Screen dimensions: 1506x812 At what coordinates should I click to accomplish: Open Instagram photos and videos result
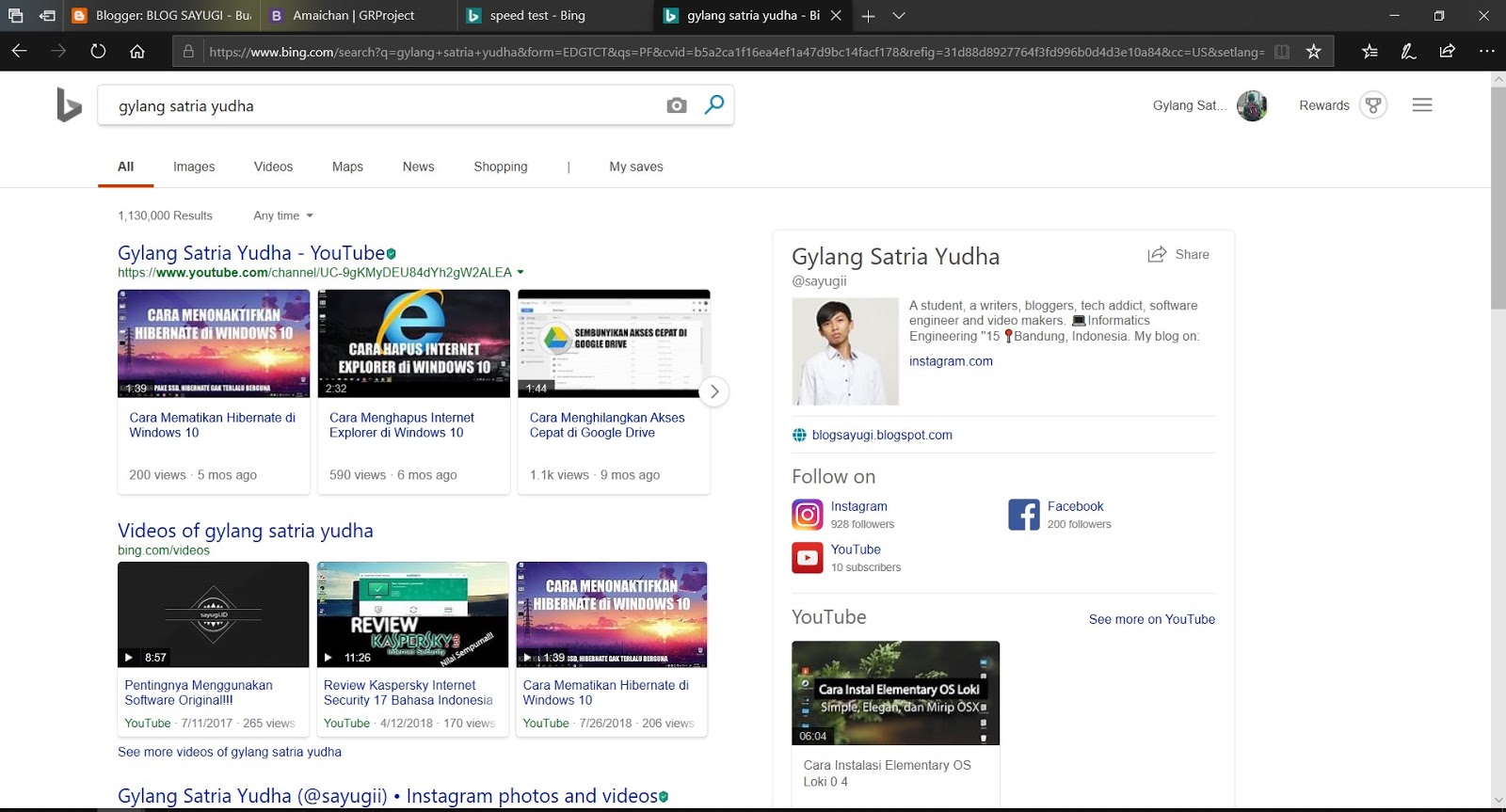tap(388, 796)
